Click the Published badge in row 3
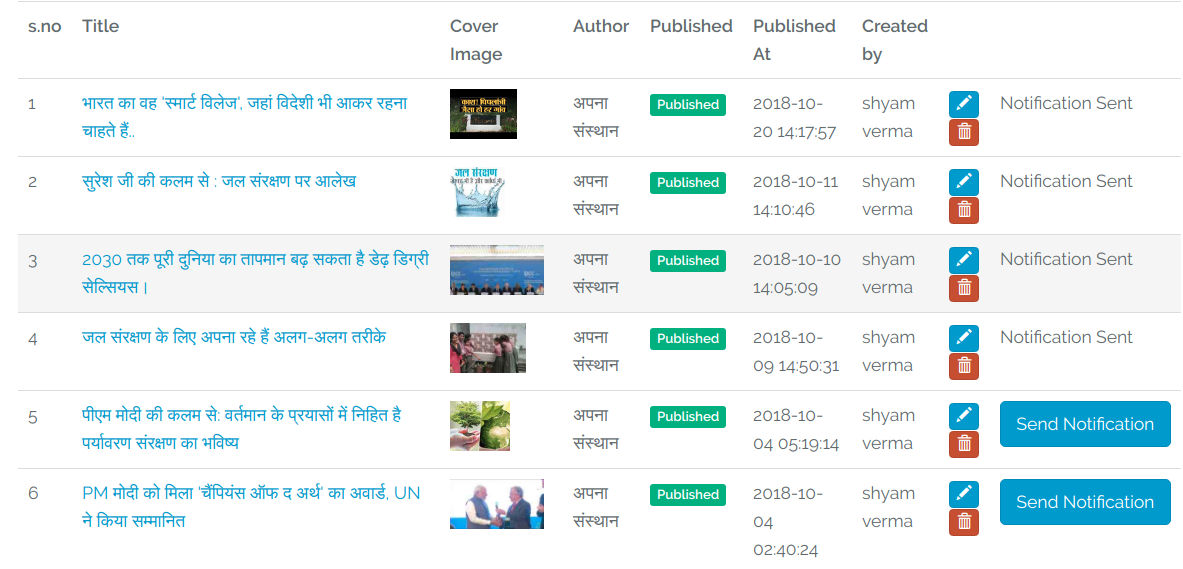The height and width of the screenshot is (569, 1183). (x=687, y=261)
